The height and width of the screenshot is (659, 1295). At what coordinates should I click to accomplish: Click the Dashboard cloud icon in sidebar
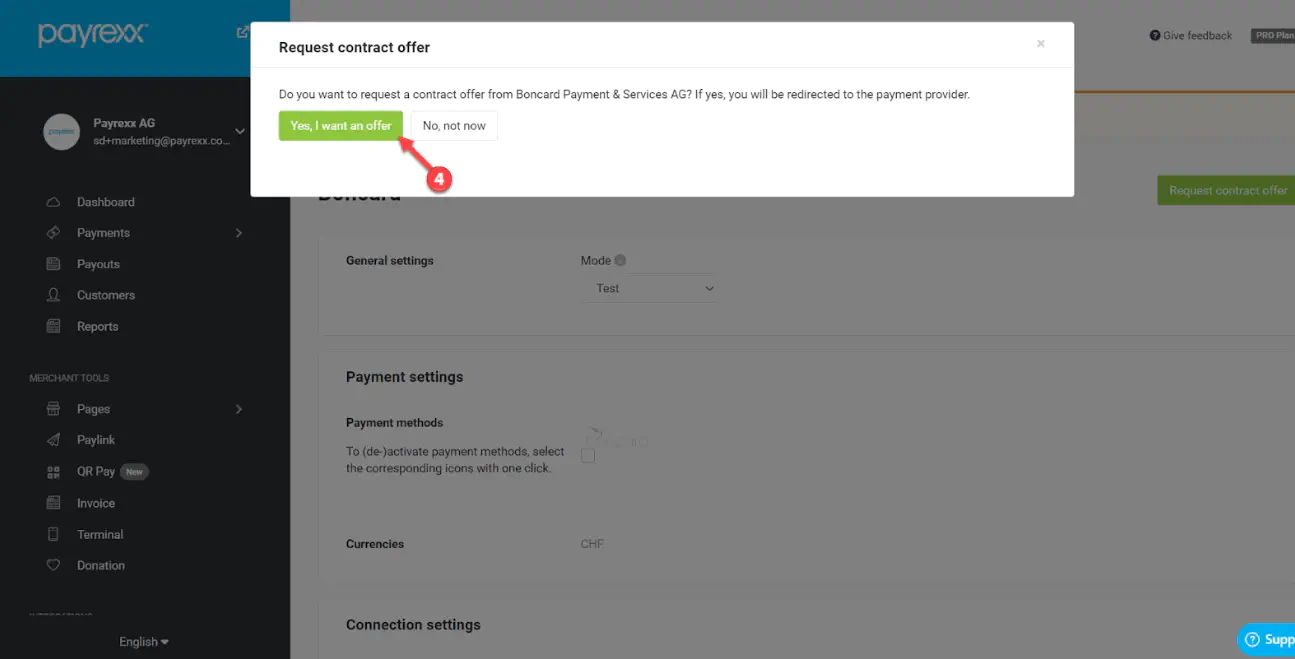click(54, 202)
